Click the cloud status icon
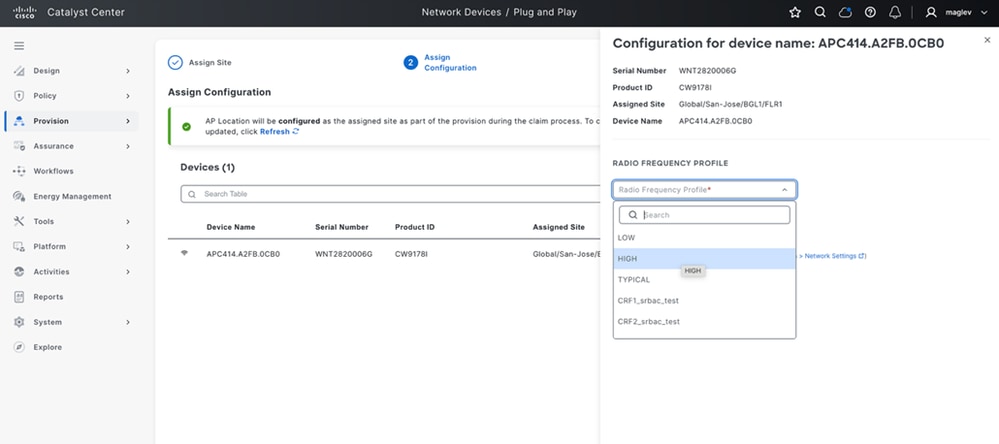999x444 pixels. click(845, 12)
